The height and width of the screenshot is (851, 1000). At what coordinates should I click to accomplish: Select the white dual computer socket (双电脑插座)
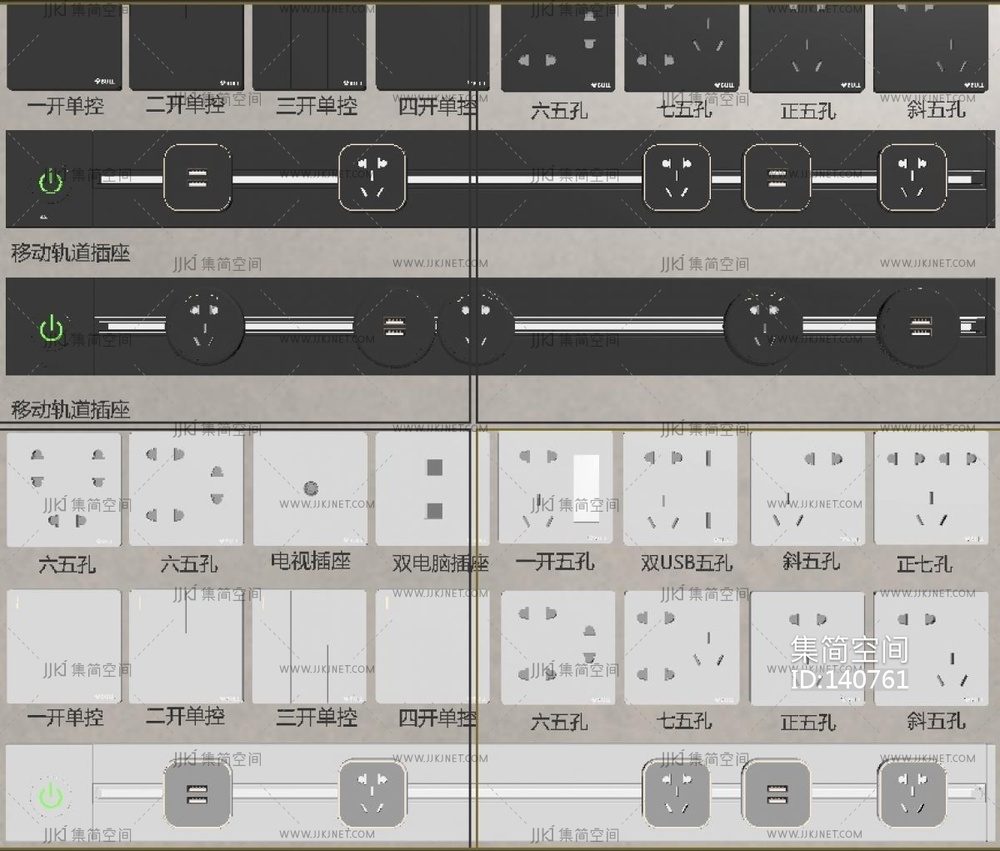[x=433, y=489]
